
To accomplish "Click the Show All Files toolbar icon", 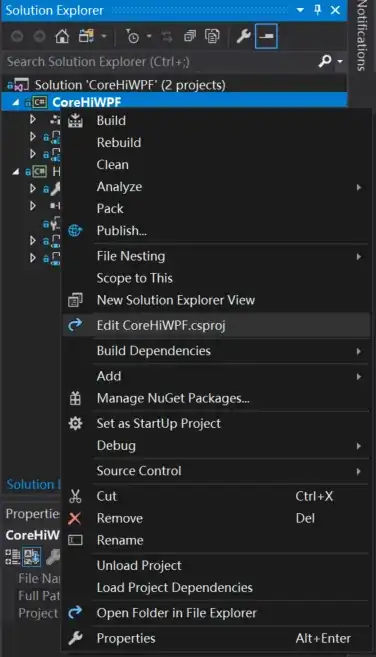I will pyautogui.click(x=213, y=37).
